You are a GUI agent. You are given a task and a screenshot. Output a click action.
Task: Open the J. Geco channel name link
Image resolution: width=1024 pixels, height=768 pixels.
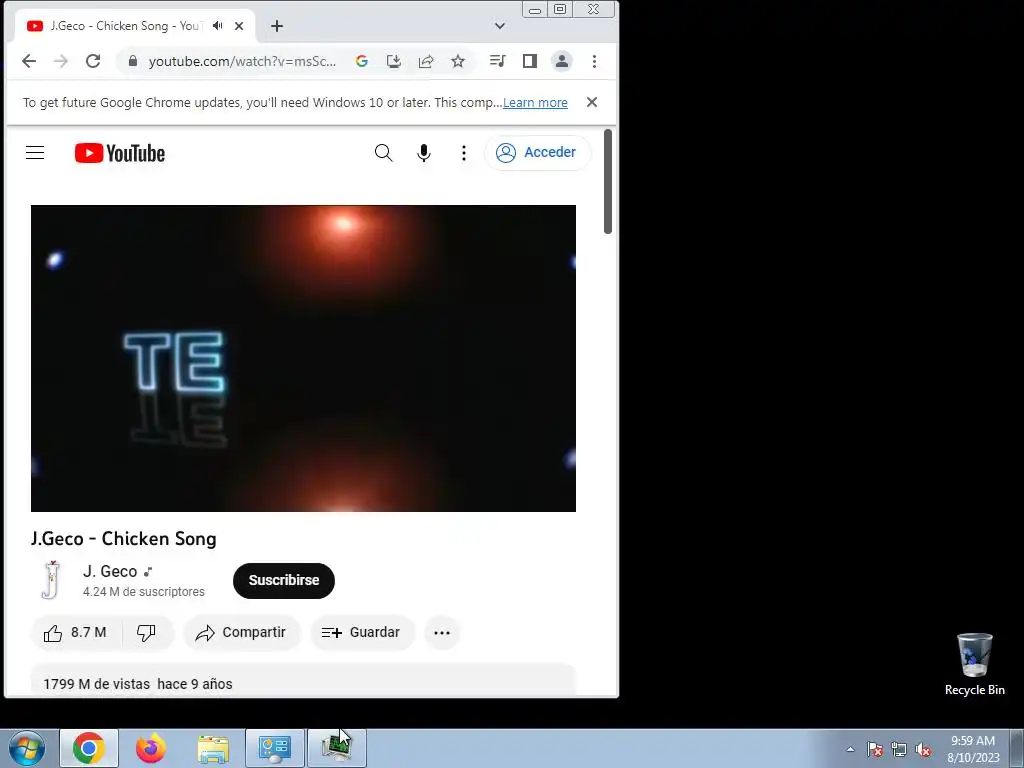coord(110,571)
